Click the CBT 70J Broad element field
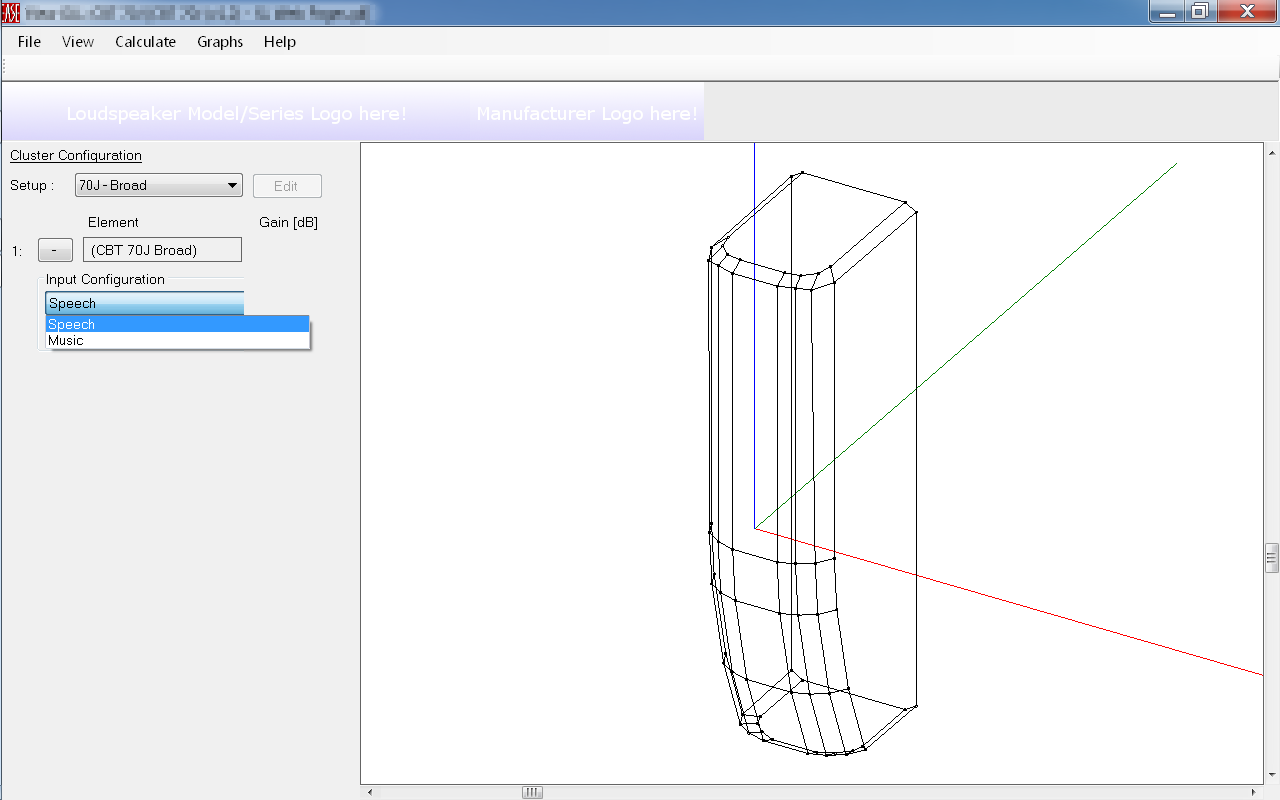 click(163, 250)
